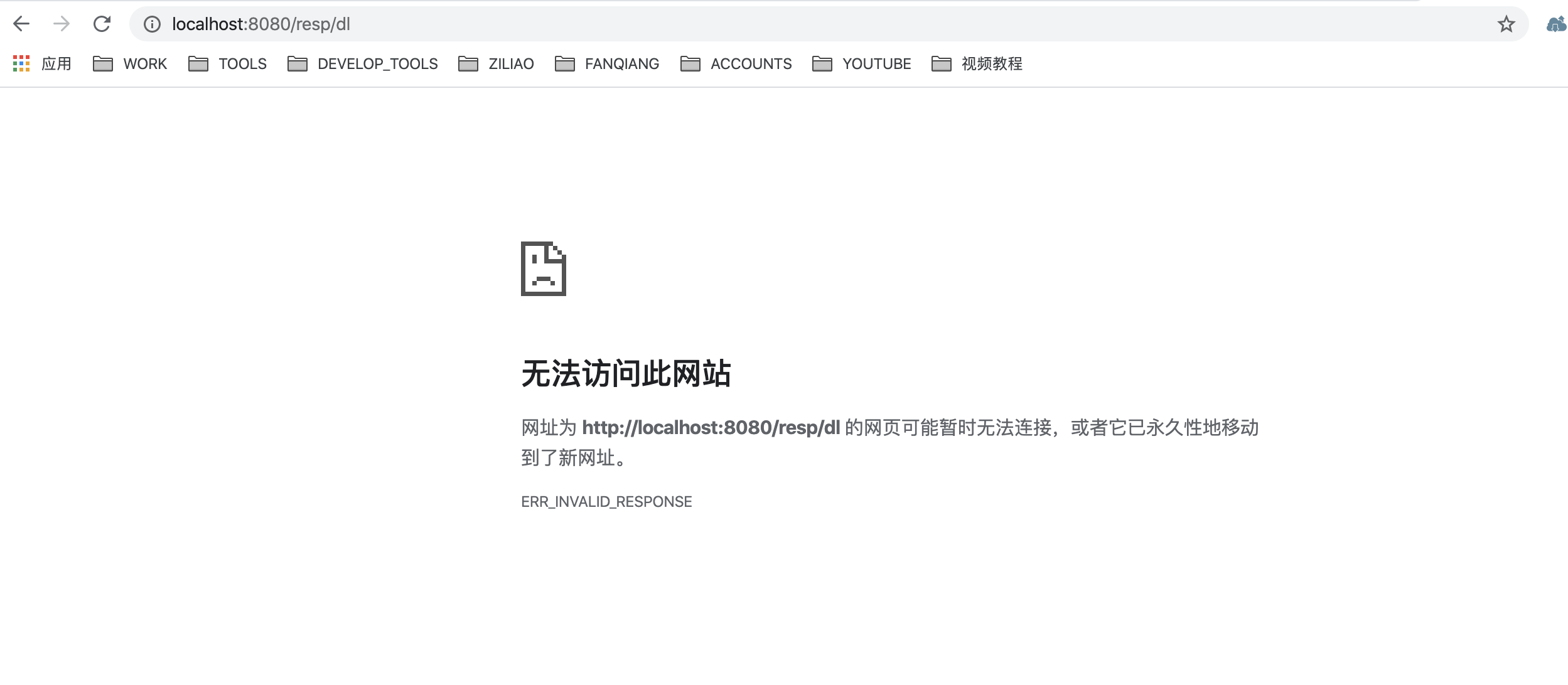Click the browser forward arrow
Image resolution: width=1568 pixels, height=685 pixels.
coord(62,24)
